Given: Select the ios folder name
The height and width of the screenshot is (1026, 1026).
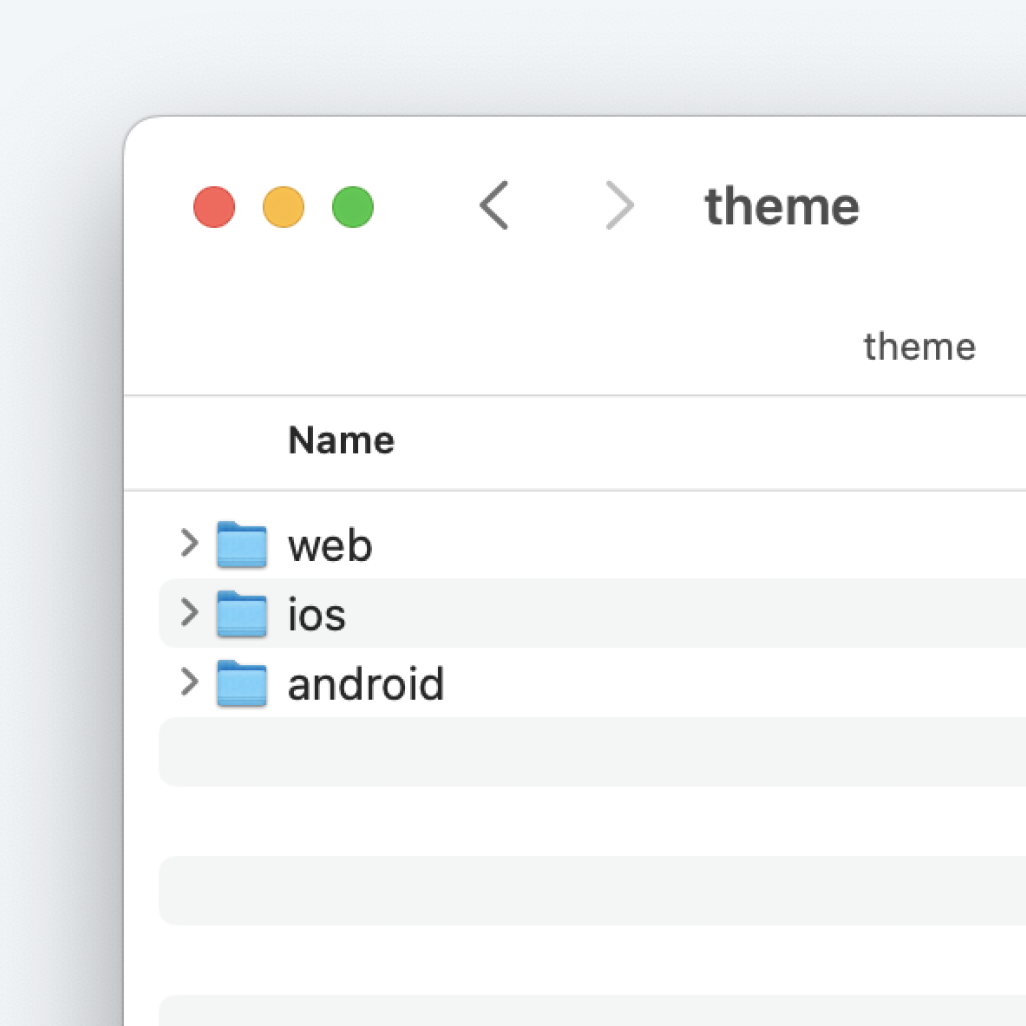Looking at the screenshot, I should [x=317, y=615].
